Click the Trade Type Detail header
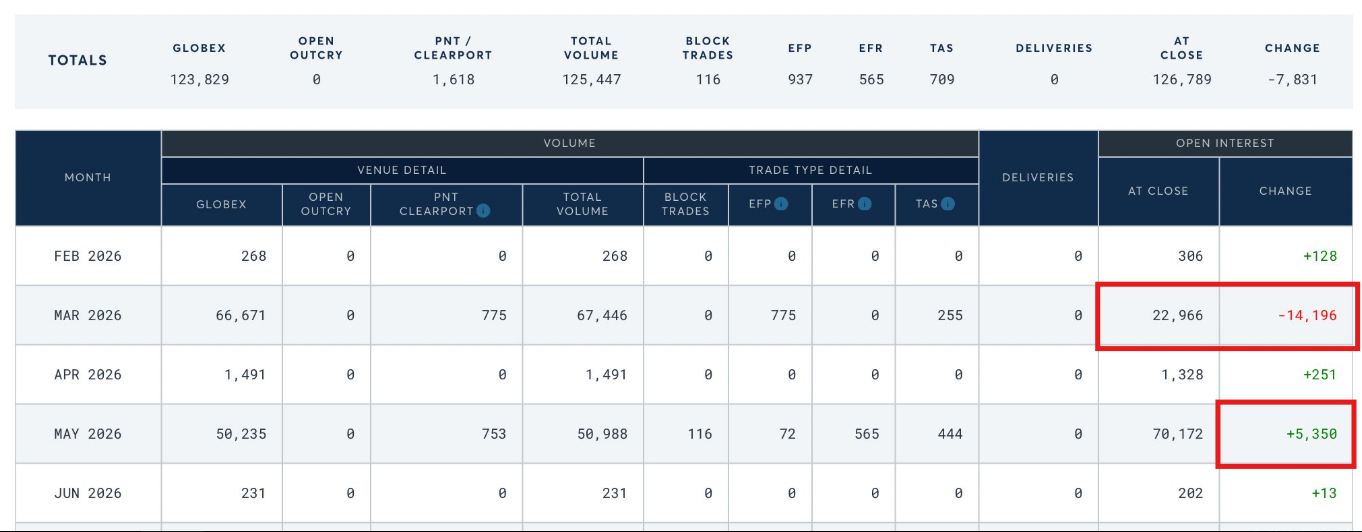 tap(810, 170)
